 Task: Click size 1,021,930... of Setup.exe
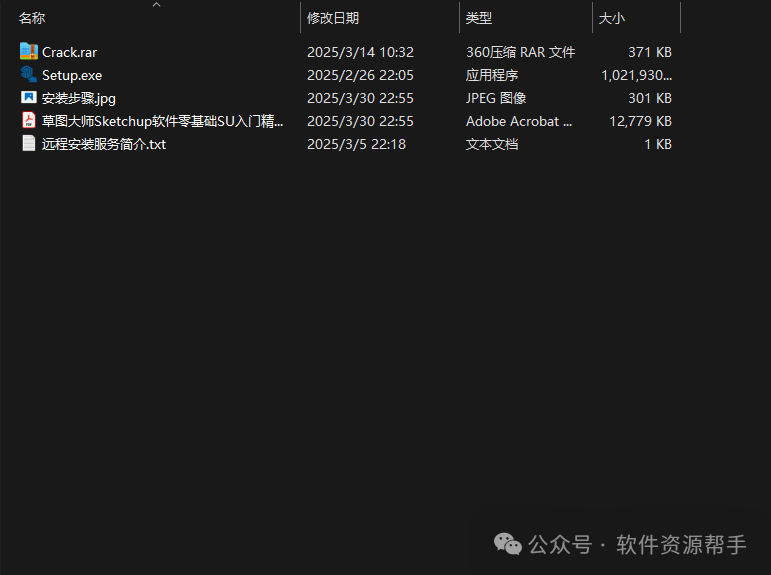coord(636,75)
